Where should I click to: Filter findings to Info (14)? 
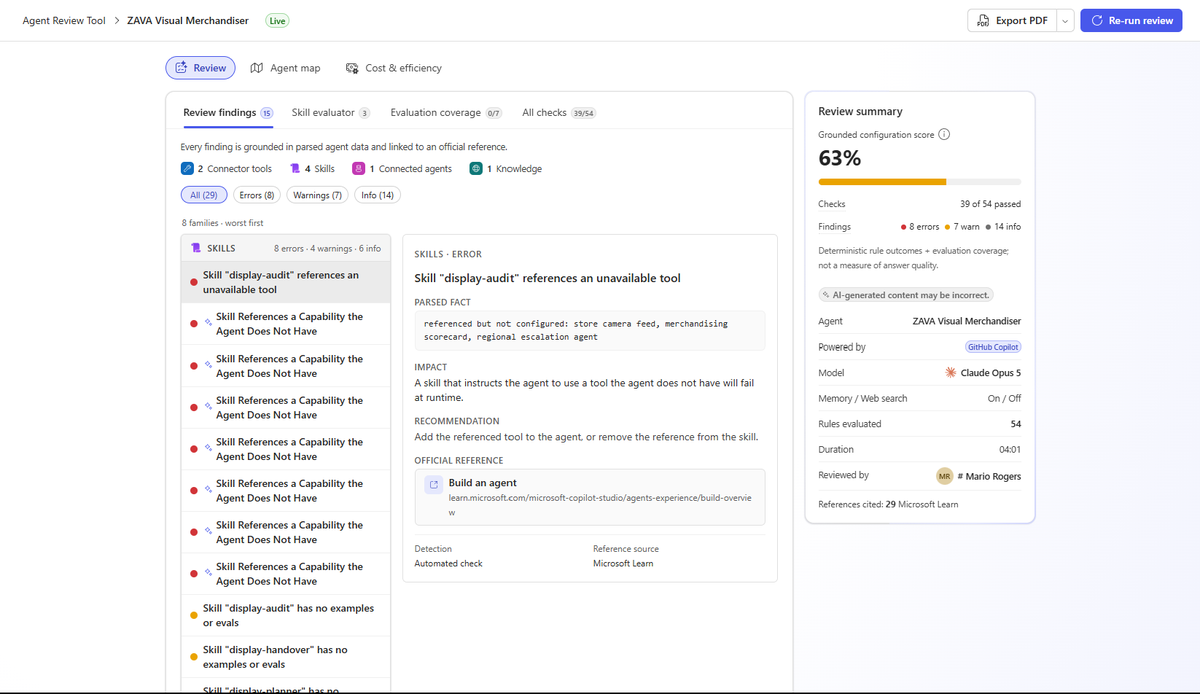377,195
